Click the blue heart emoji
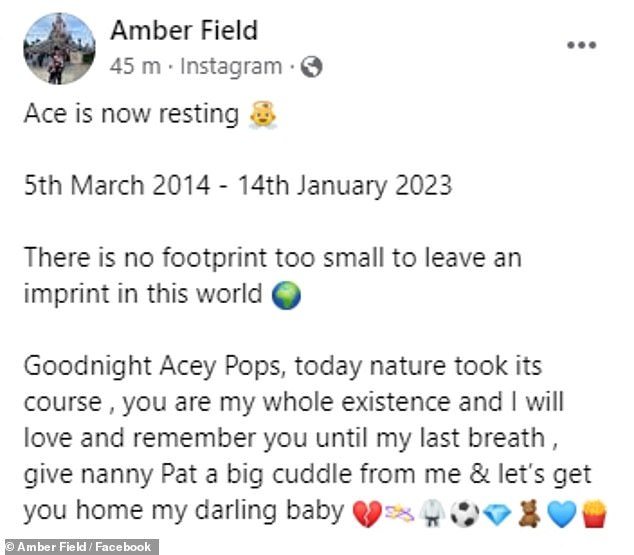634x555 pixels. click(x=562, y=514)
